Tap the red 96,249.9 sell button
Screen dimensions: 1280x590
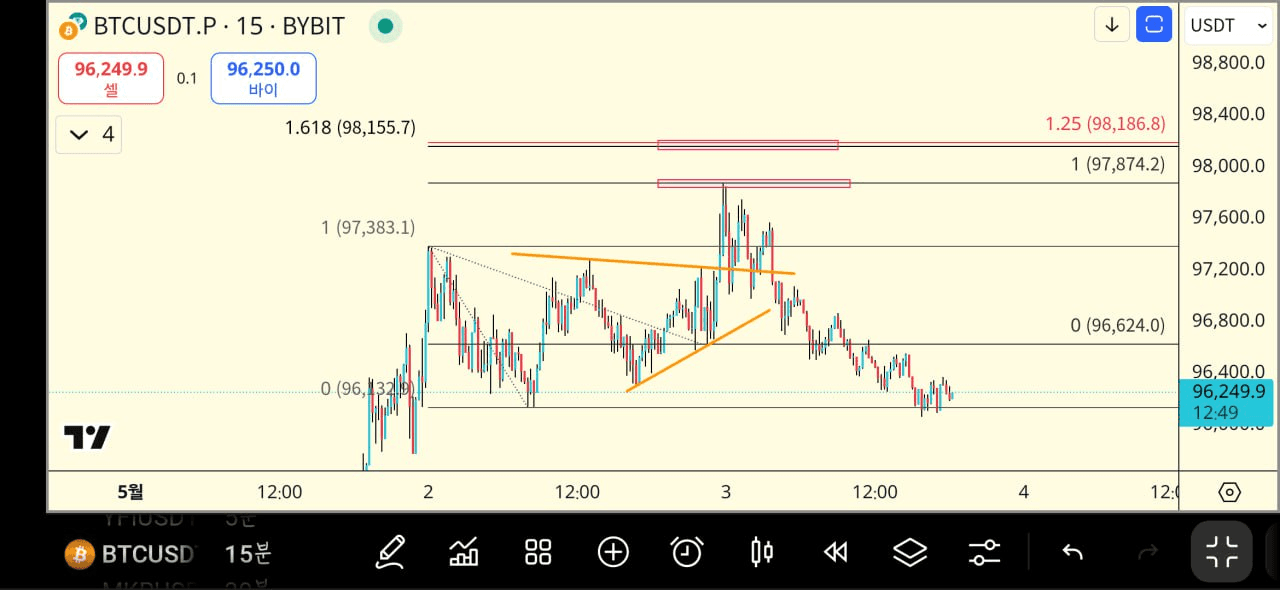pyautogui.click(x=111, y=79)
